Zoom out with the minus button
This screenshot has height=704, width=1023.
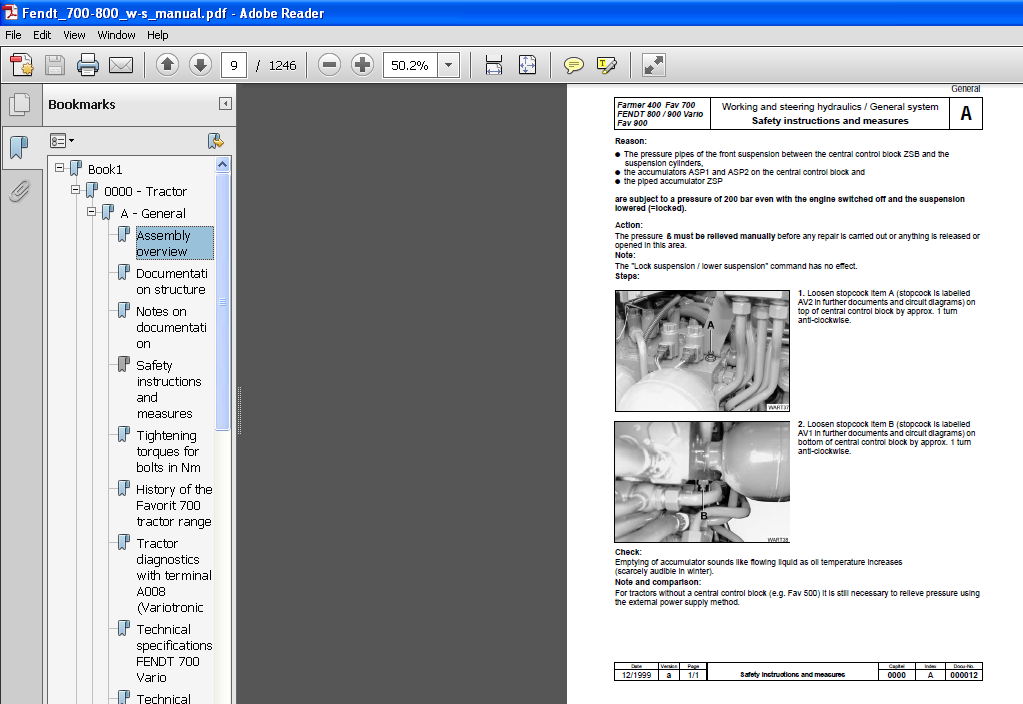[x=329, y=65]
